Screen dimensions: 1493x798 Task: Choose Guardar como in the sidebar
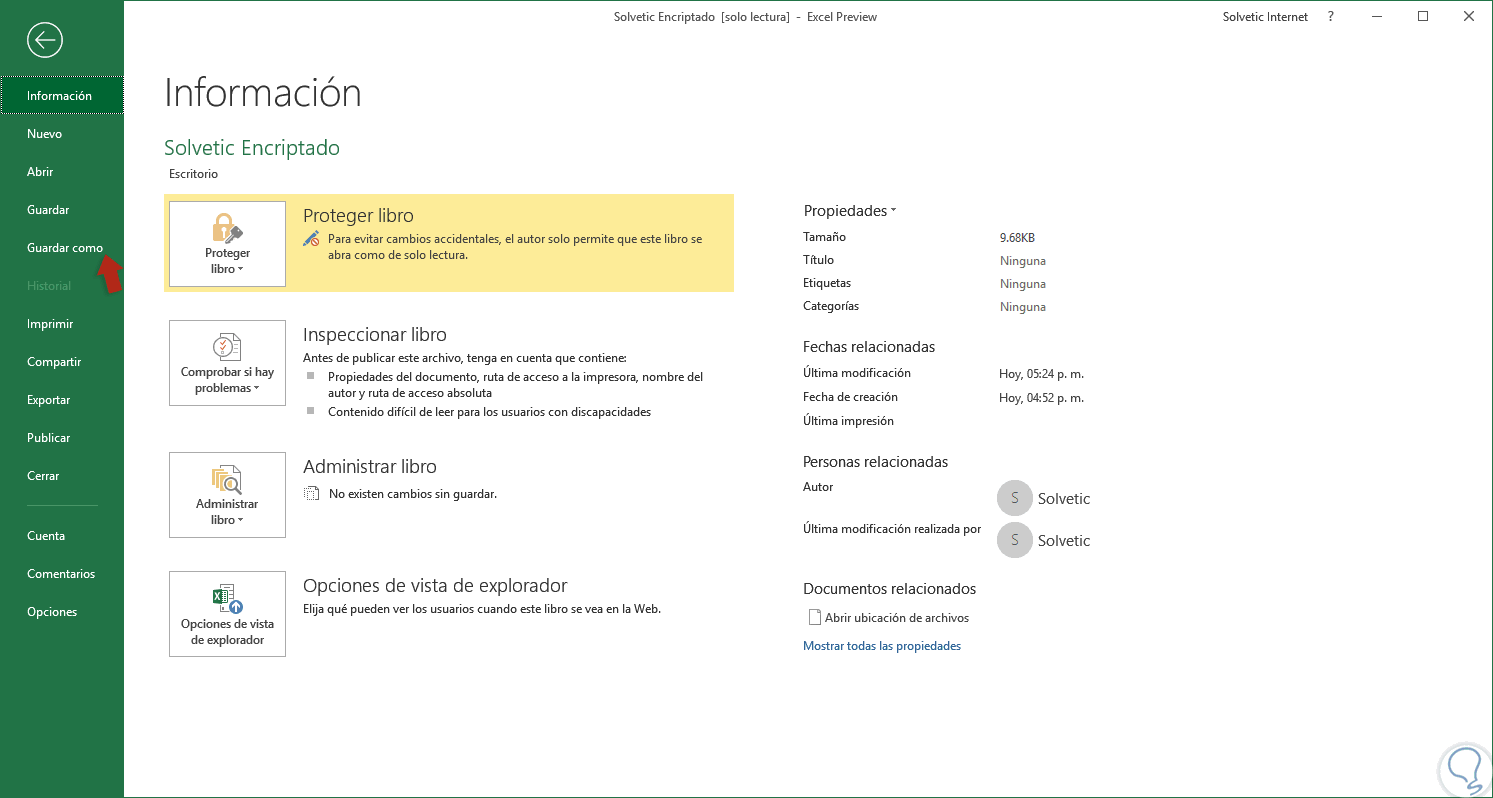[62, 248]
